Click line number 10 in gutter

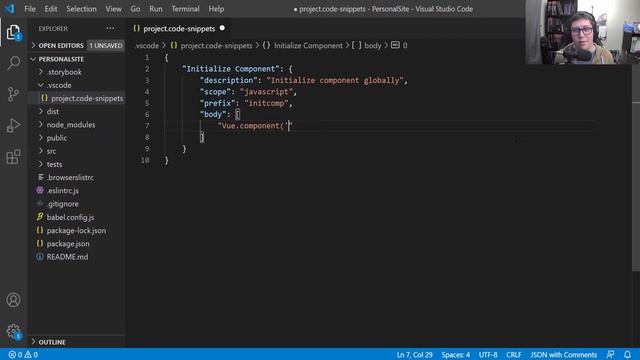(145, 160)
